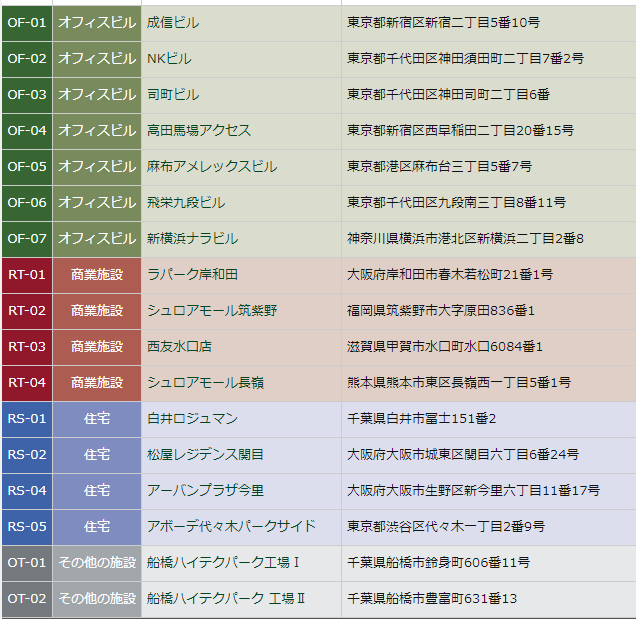Click 商業施設 in the RT-01 row
Viewport: 636px width, 619px height.
(97, 275)
